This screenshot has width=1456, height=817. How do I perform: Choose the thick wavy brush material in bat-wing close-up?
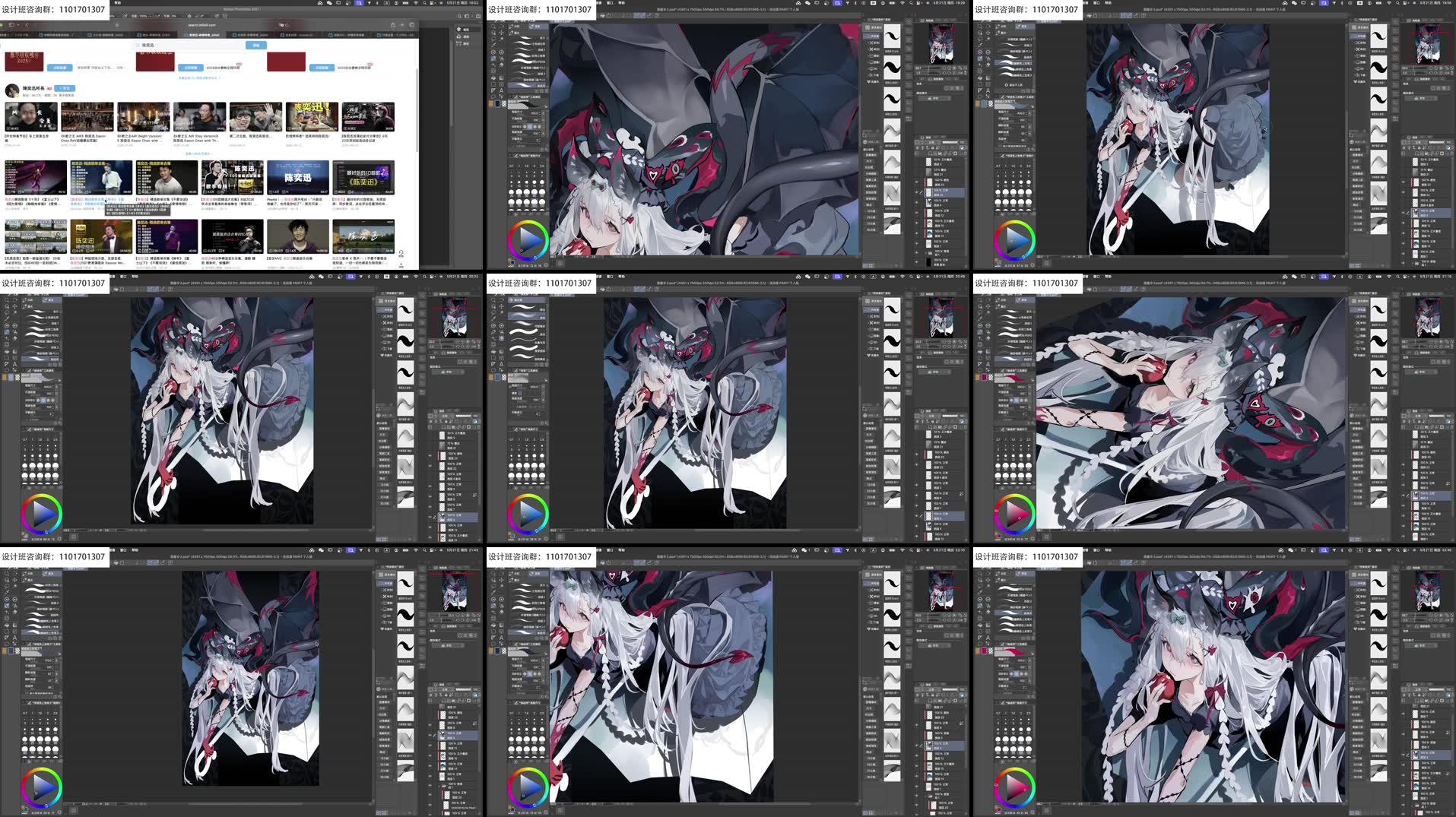tap(892, 68)
